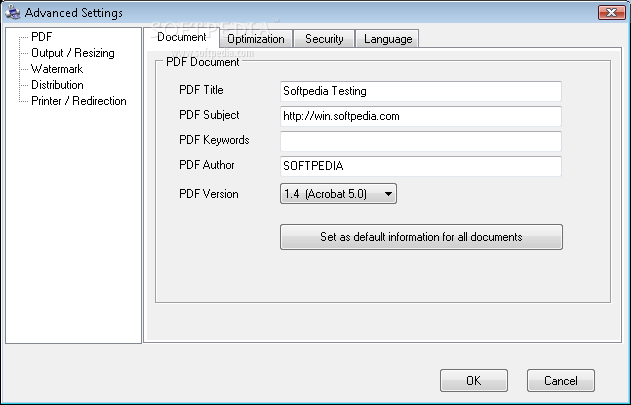Screen dimensions: 631x405
Task: Click the PDF Document group title
Action: tap(203, 62)
